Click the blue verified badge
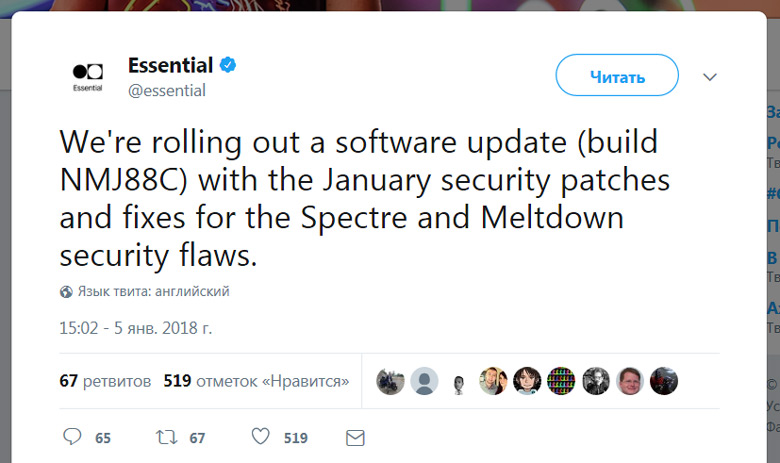The width and height of the screenshot is (780, 463). click(228, 66)
